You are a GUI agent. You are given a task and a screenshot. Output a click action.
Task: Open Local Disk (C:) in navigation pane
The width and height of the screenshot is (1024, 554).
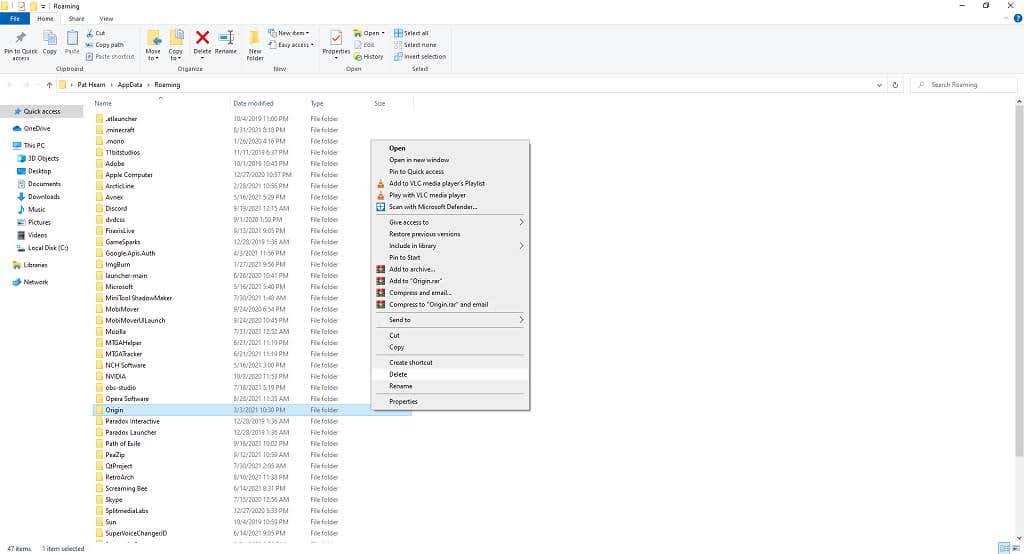tap(48, 248)
